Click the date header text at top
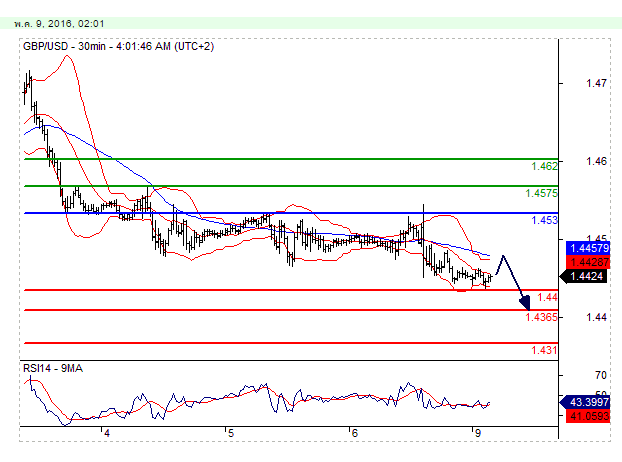The image size is (622, 462). tap(60, 24)
